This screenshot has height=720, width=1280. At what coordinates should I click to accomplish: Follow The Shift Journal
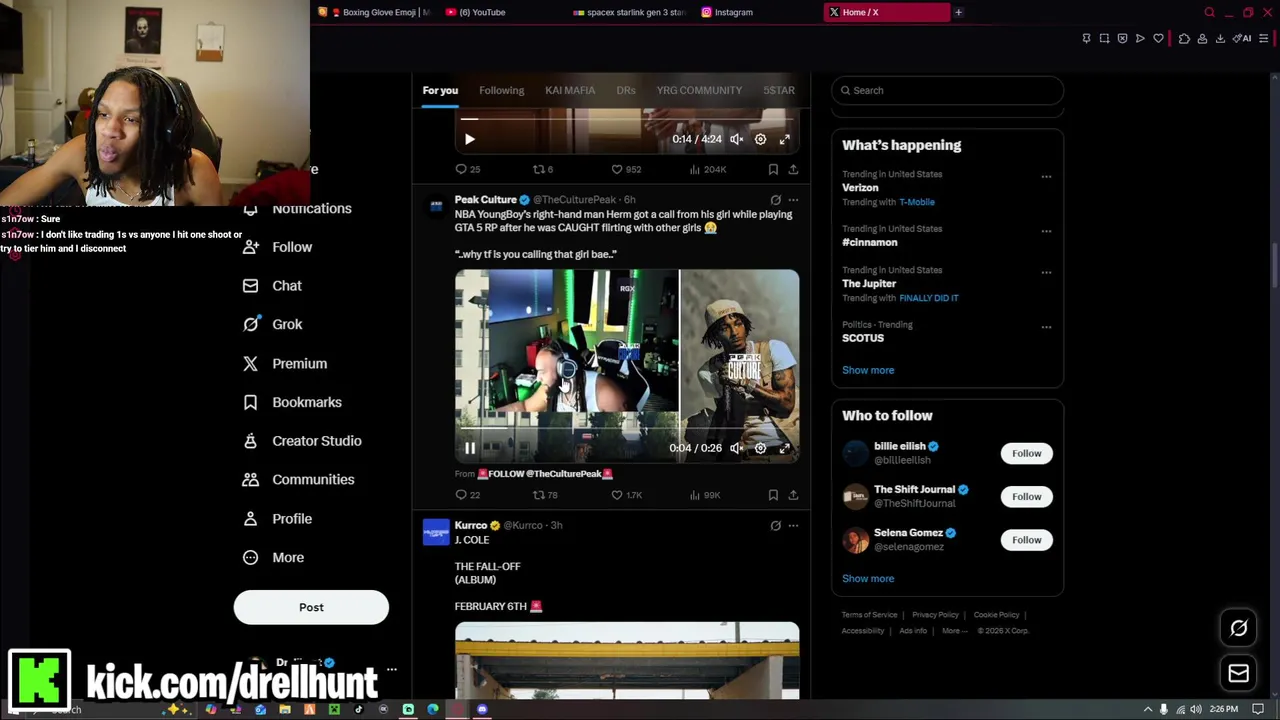coord(1026,496)
